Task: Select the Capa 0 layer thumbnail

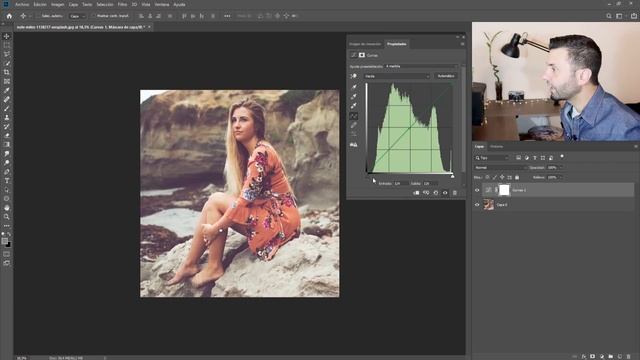Action: pos(489,205)
